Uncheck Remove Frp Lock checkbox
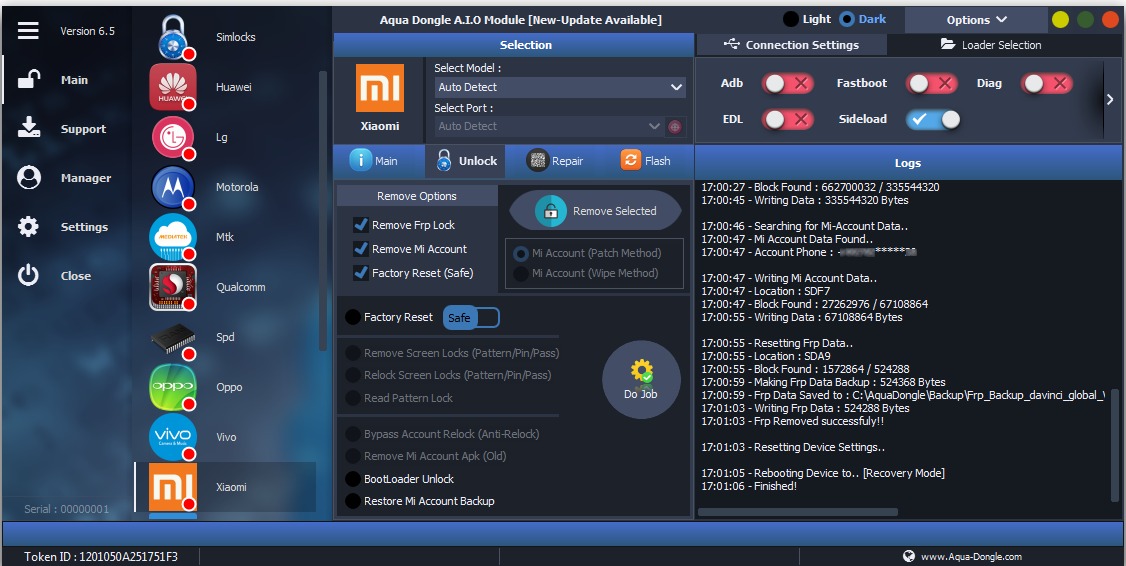The height and width of the screenshot is (566, 1126). tap(360, 225)
